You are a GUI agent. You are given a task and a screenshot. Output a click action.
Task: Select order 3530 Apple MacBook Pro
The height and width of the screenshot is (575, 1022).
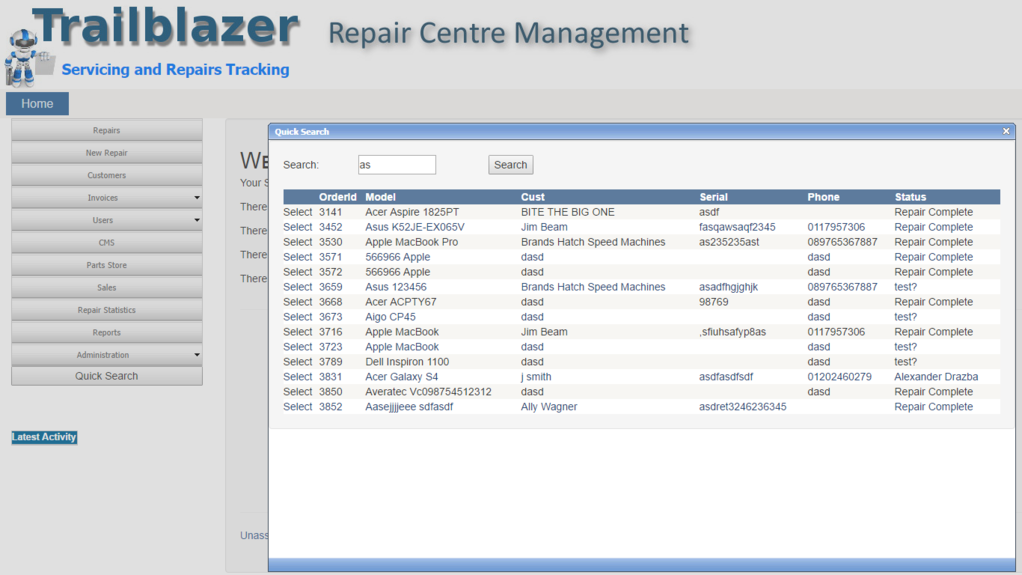coord(298,243)
